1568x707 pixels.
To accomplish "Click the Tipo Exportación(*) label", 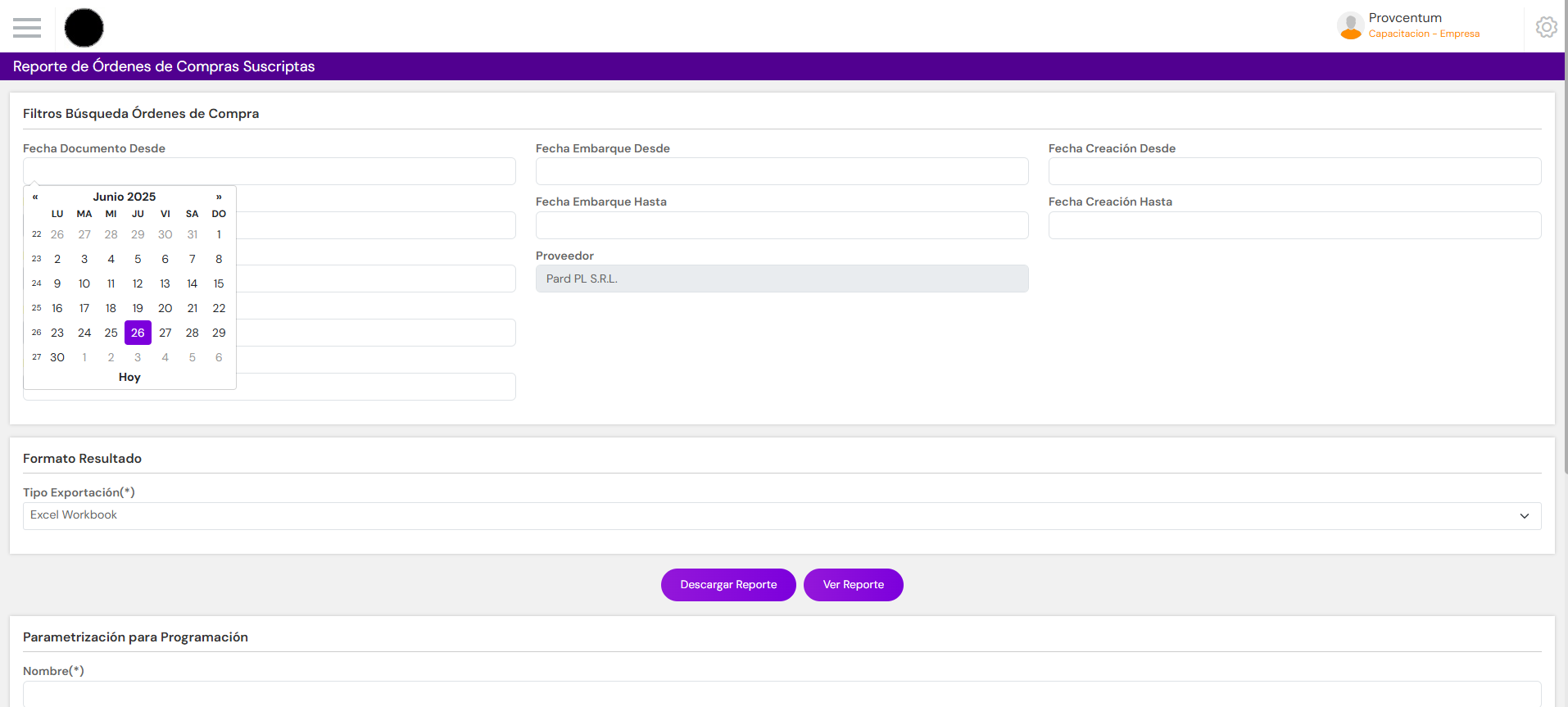I will [x=79, y=492].
